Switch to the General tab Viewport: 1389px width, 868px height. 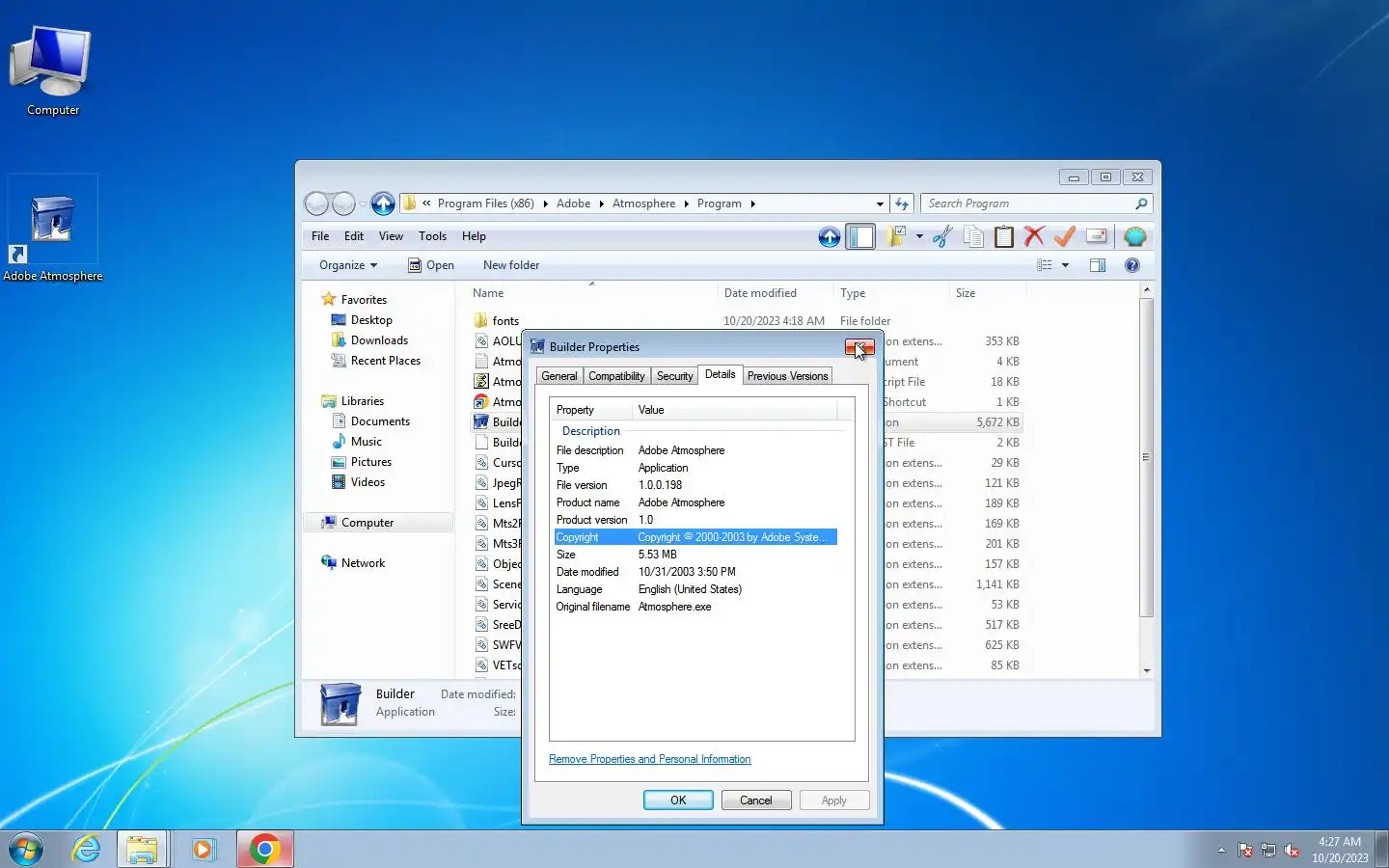[559, 376]
